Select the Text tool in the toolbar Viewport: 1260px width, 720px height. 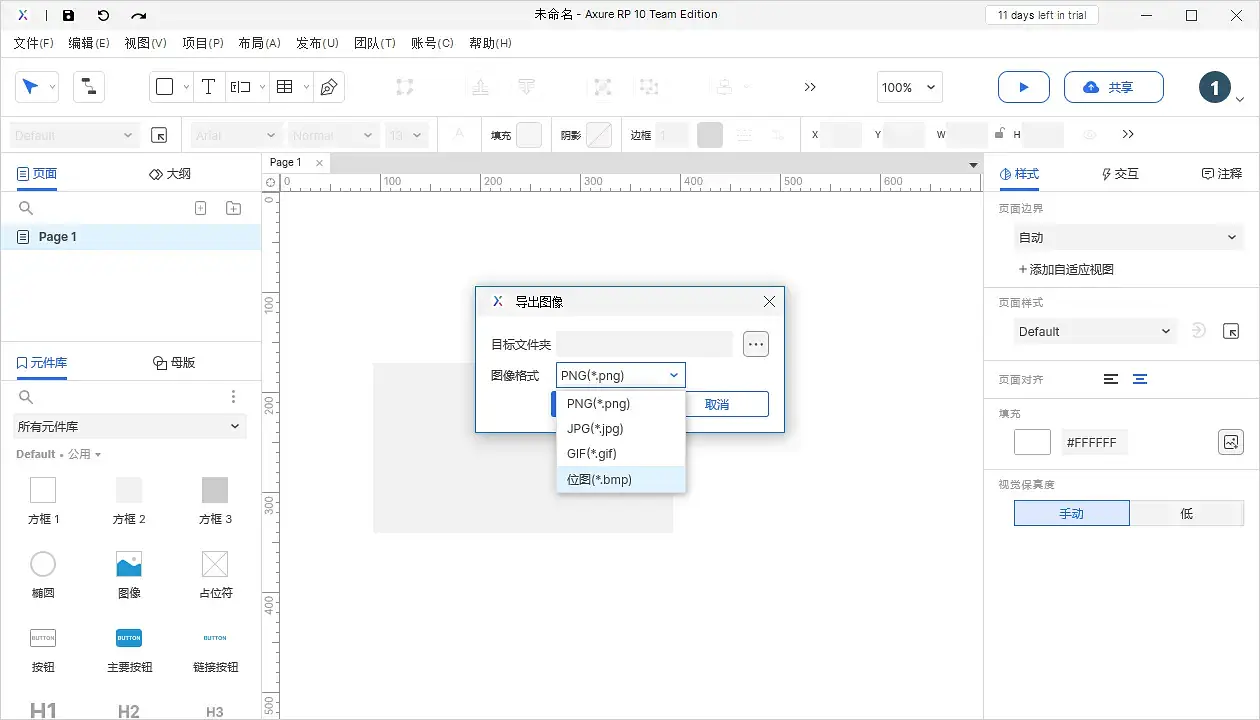click(x=209, y=87)
